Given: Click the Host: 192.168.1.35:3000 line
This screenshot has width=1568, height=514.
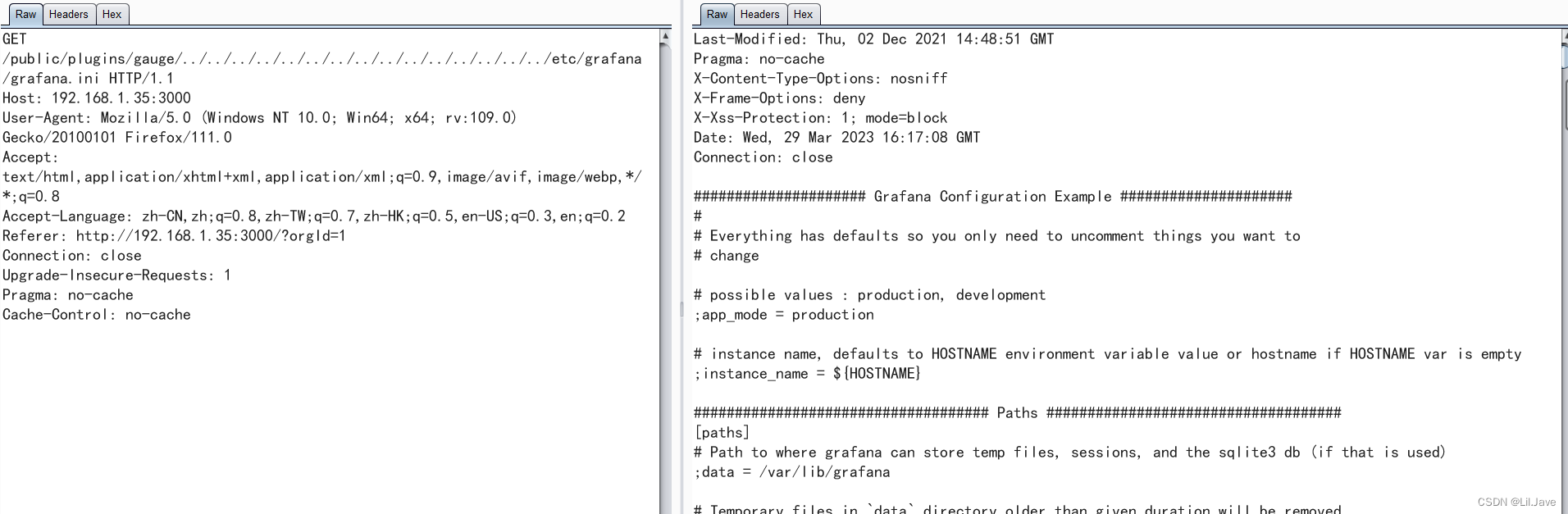Looking at the screenshot, I should tap(97, 98).
